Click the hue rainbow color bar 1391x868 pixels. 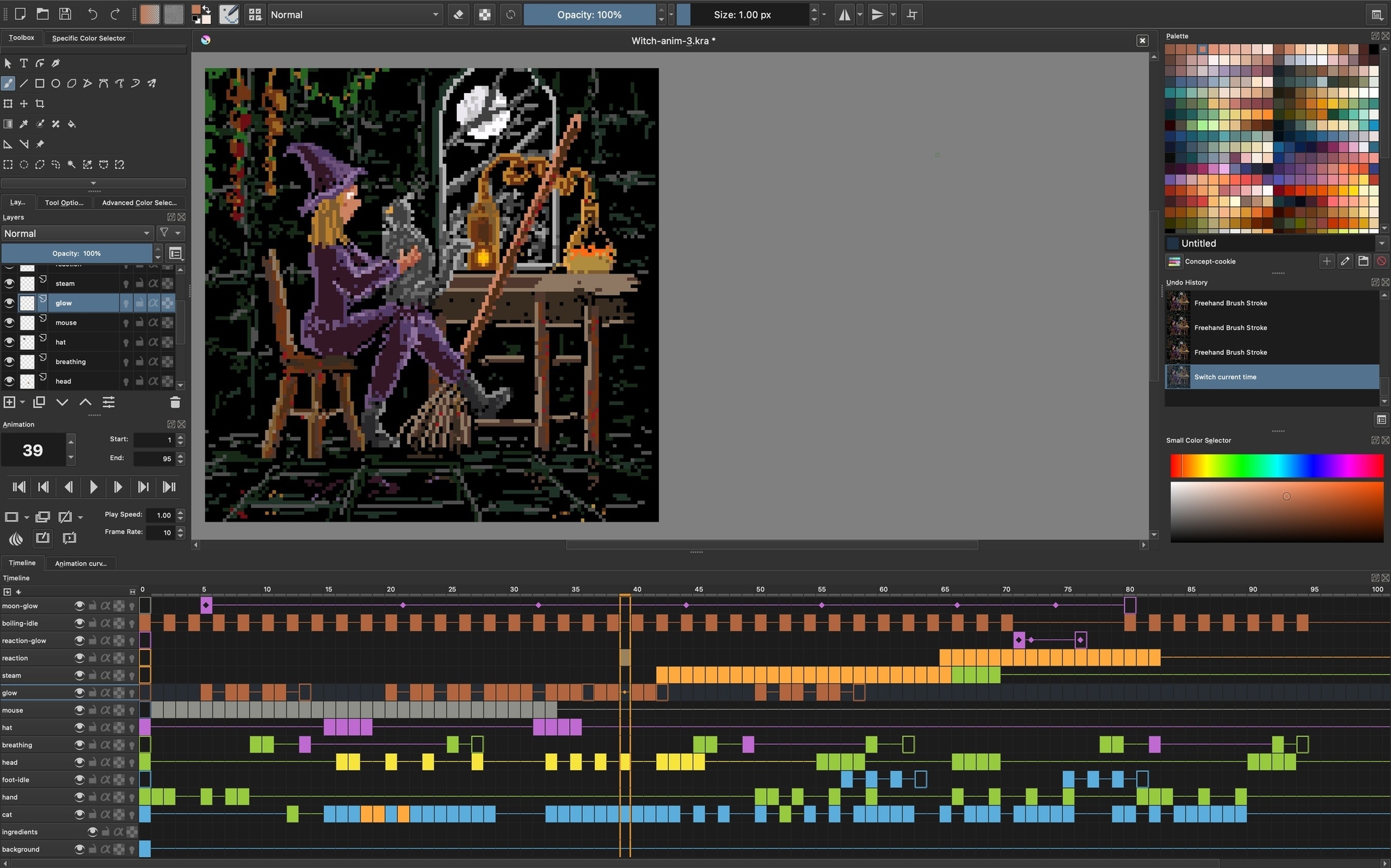click(x=1276, y=466)
